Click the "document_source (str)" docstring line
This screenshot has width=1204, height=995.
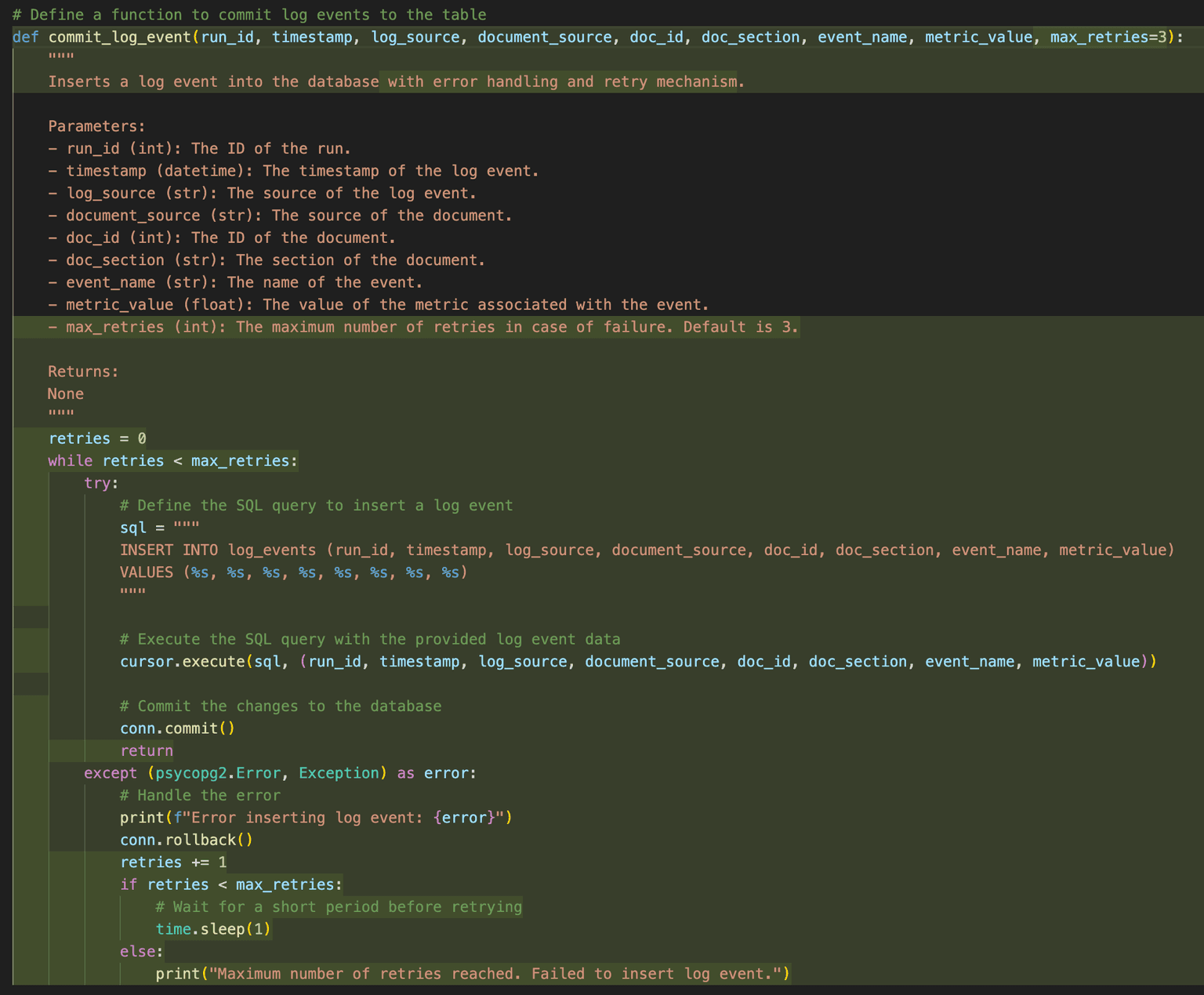click(280, 216)
